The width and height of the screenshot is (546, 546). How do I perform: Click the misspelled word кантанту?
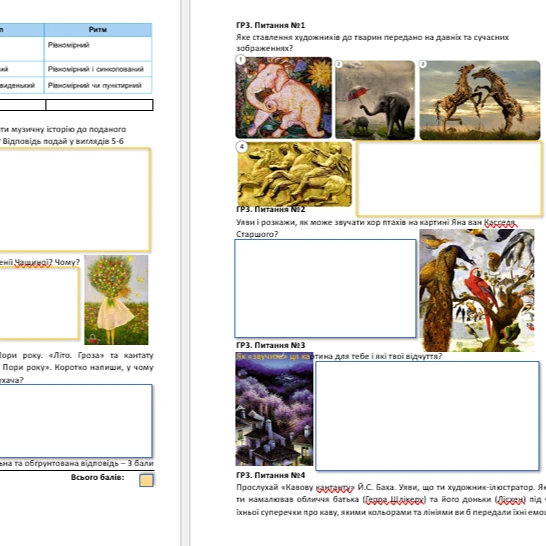[x=335, y=487]
